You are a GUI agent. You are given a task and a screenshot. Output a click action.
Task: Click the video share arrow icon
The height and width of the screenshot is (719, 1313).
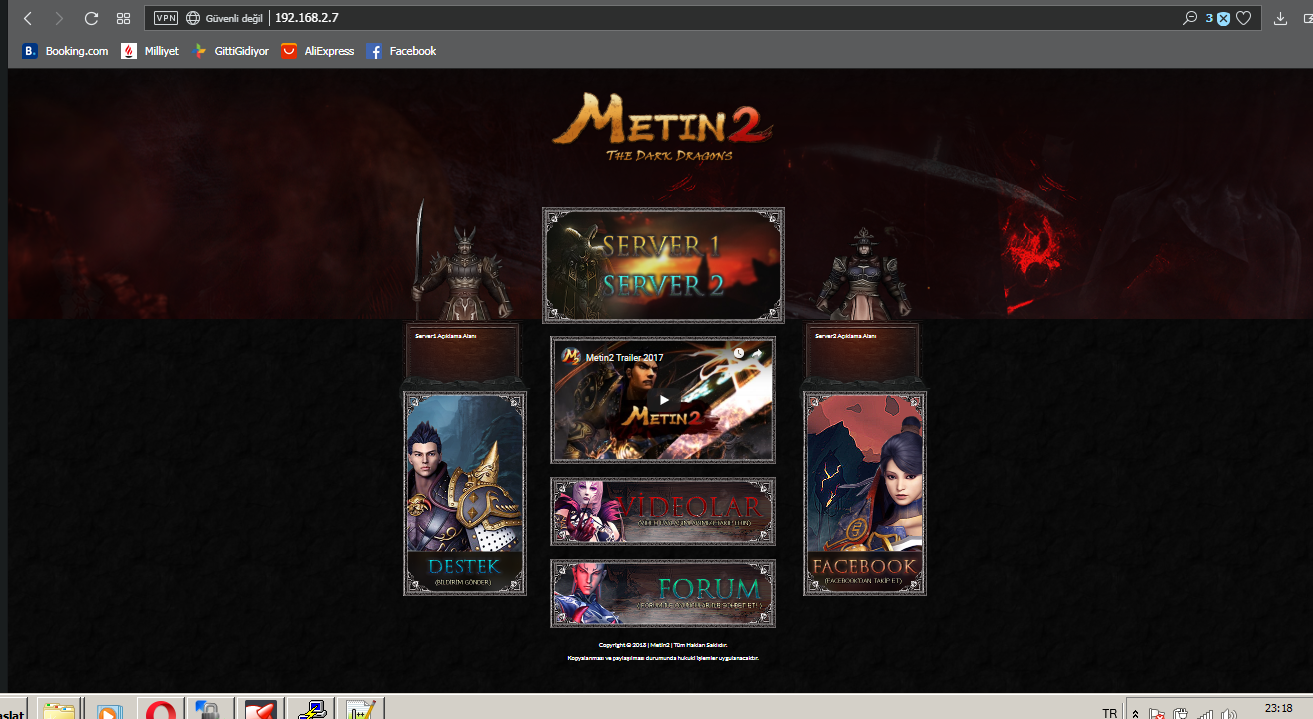coord(757,353)
